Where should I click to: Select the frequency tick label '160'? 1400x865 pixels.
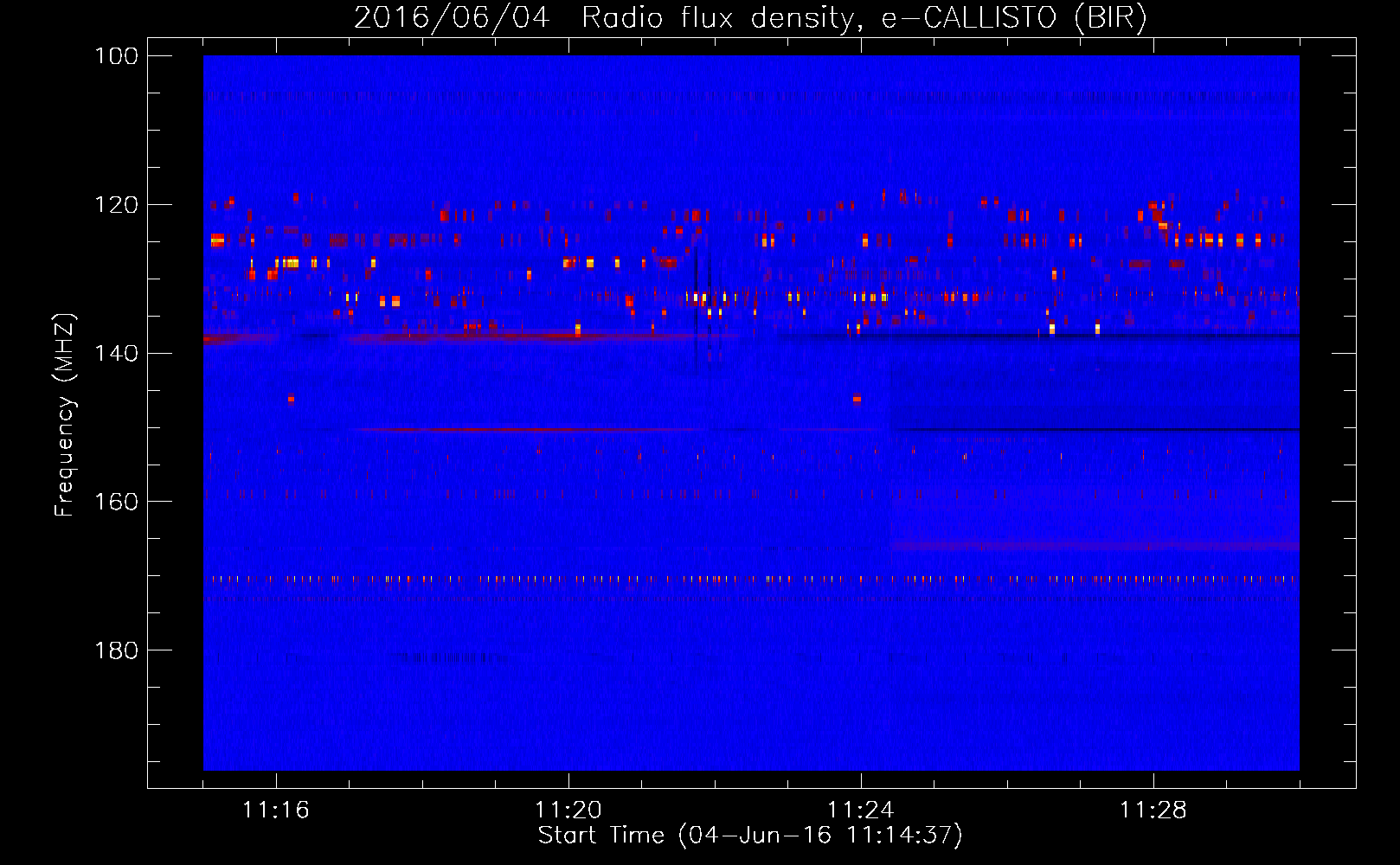coord(116,502)
